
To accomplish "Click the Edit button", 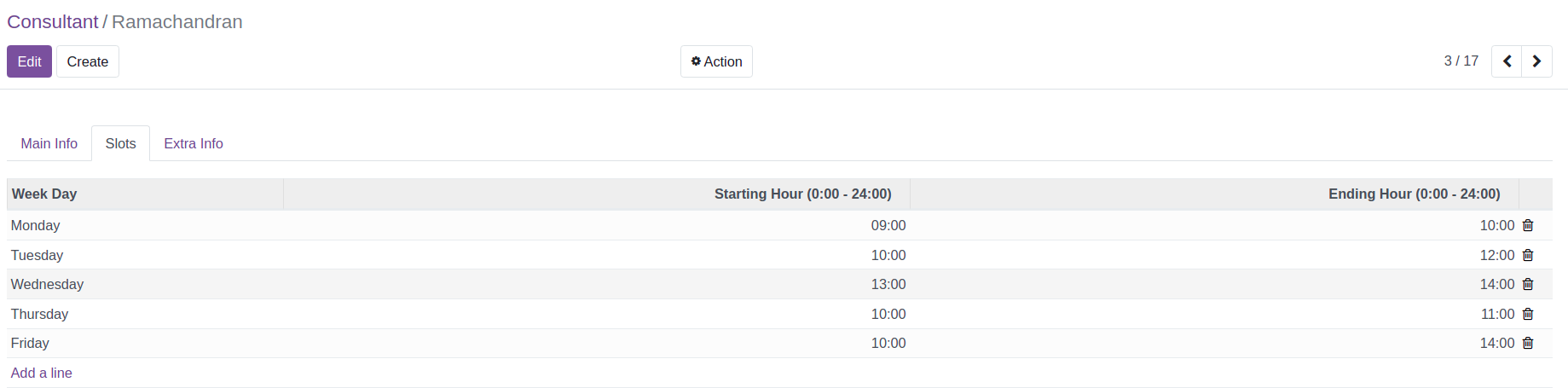I will pos(29,61).
